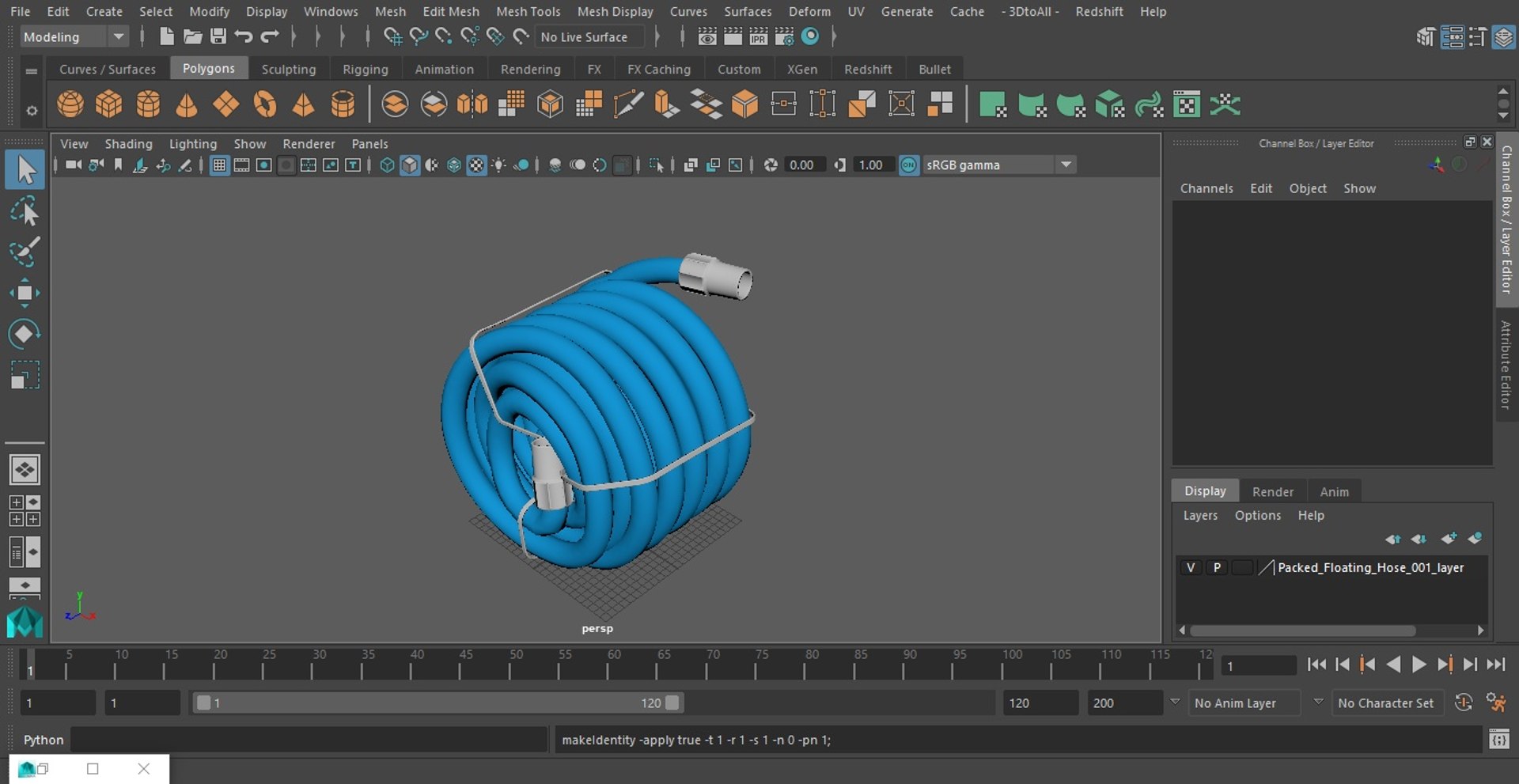Select the Rotate tool
This screenshot has width=1519, height=784.
[25, 334]
